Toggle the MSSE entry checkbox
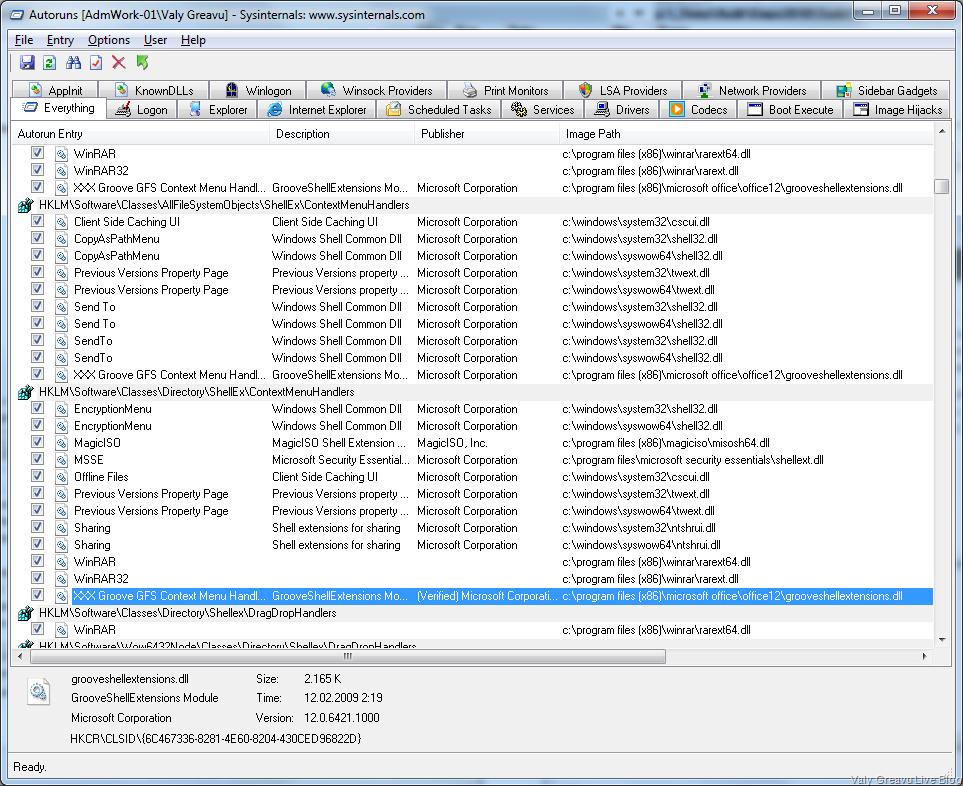 tap(38, 460)
